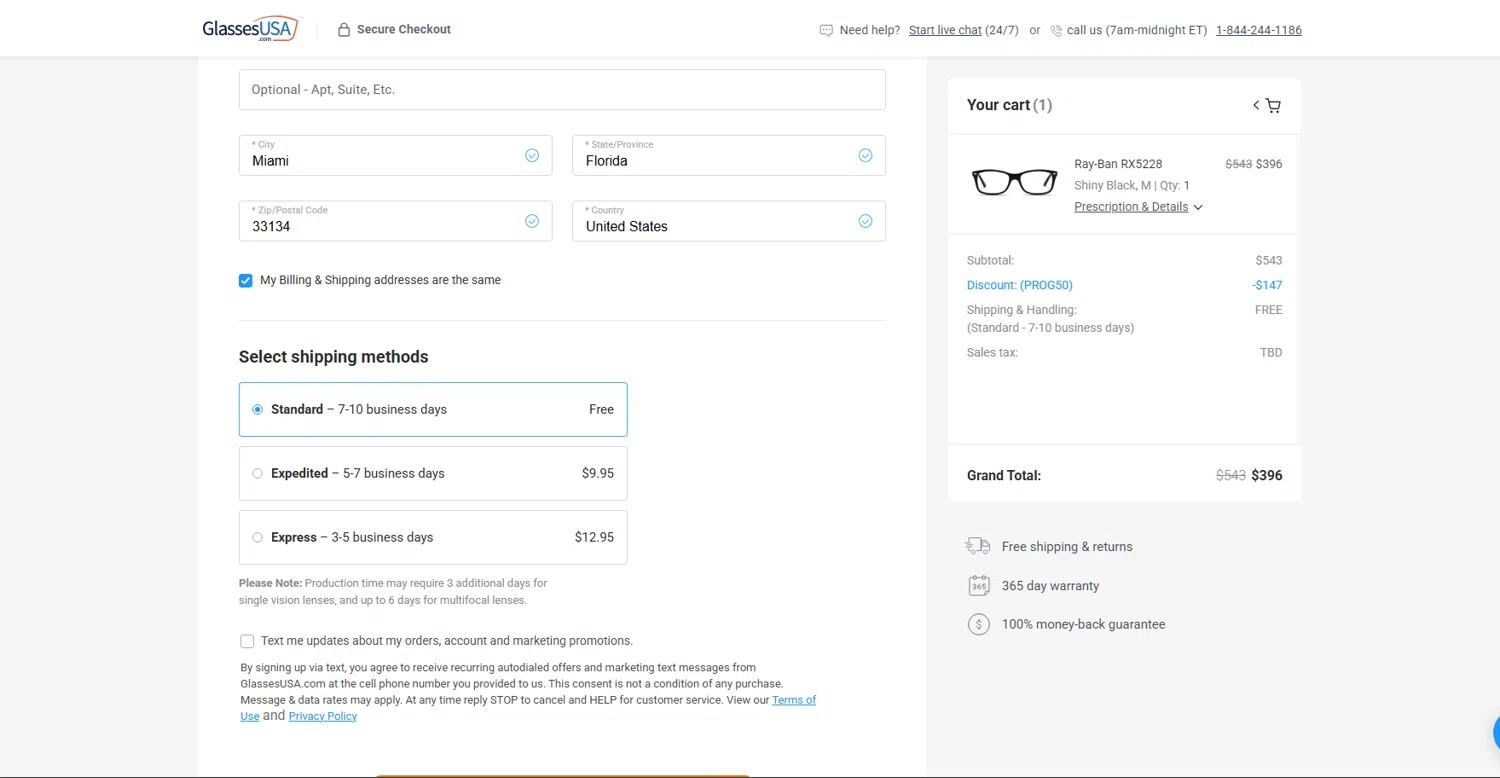1500x778 pixels.
Task: Click the 365 day warranty text
Action: 1050,586
